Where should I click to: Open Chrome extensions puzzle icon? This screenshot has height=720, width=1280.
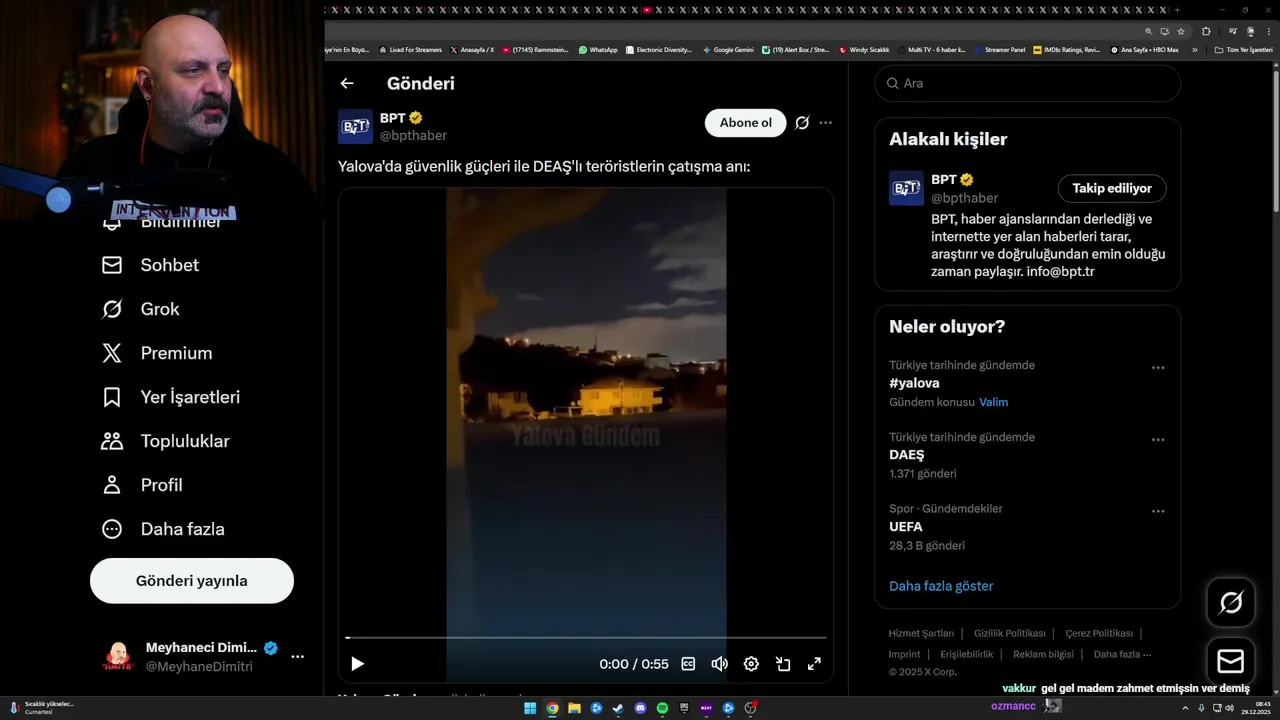click(1206, 31)
